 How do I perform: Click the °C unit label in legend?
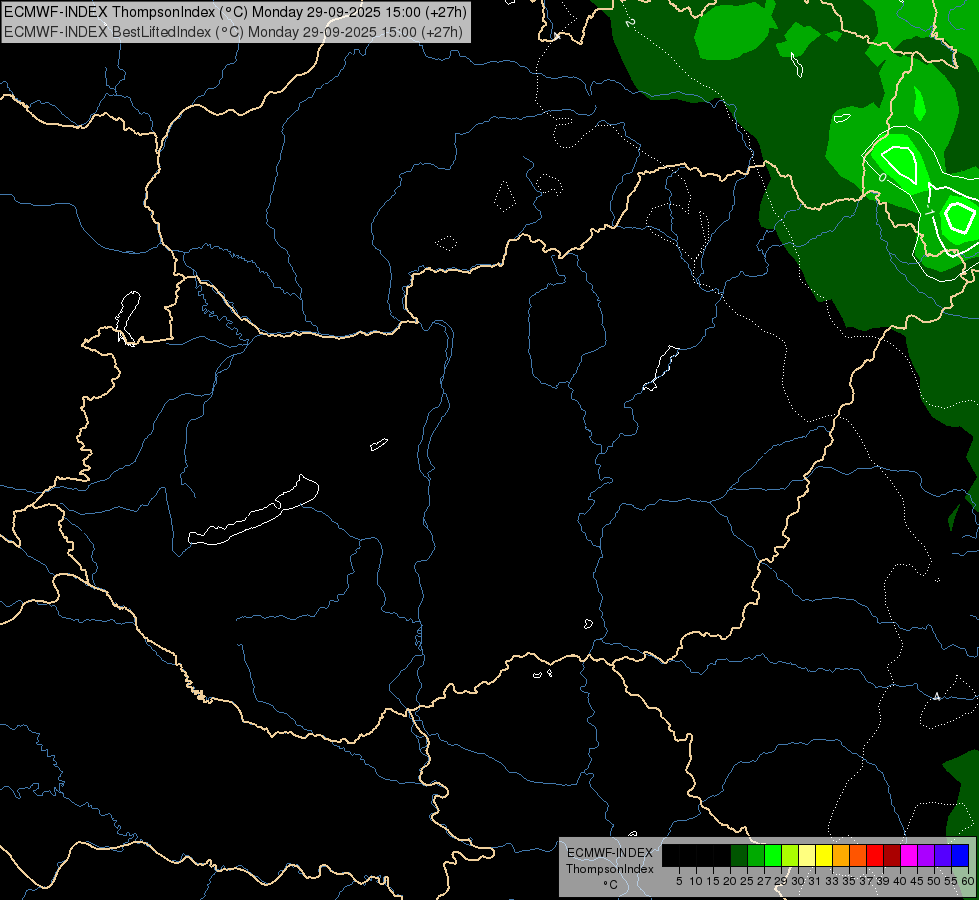[609, 885]
